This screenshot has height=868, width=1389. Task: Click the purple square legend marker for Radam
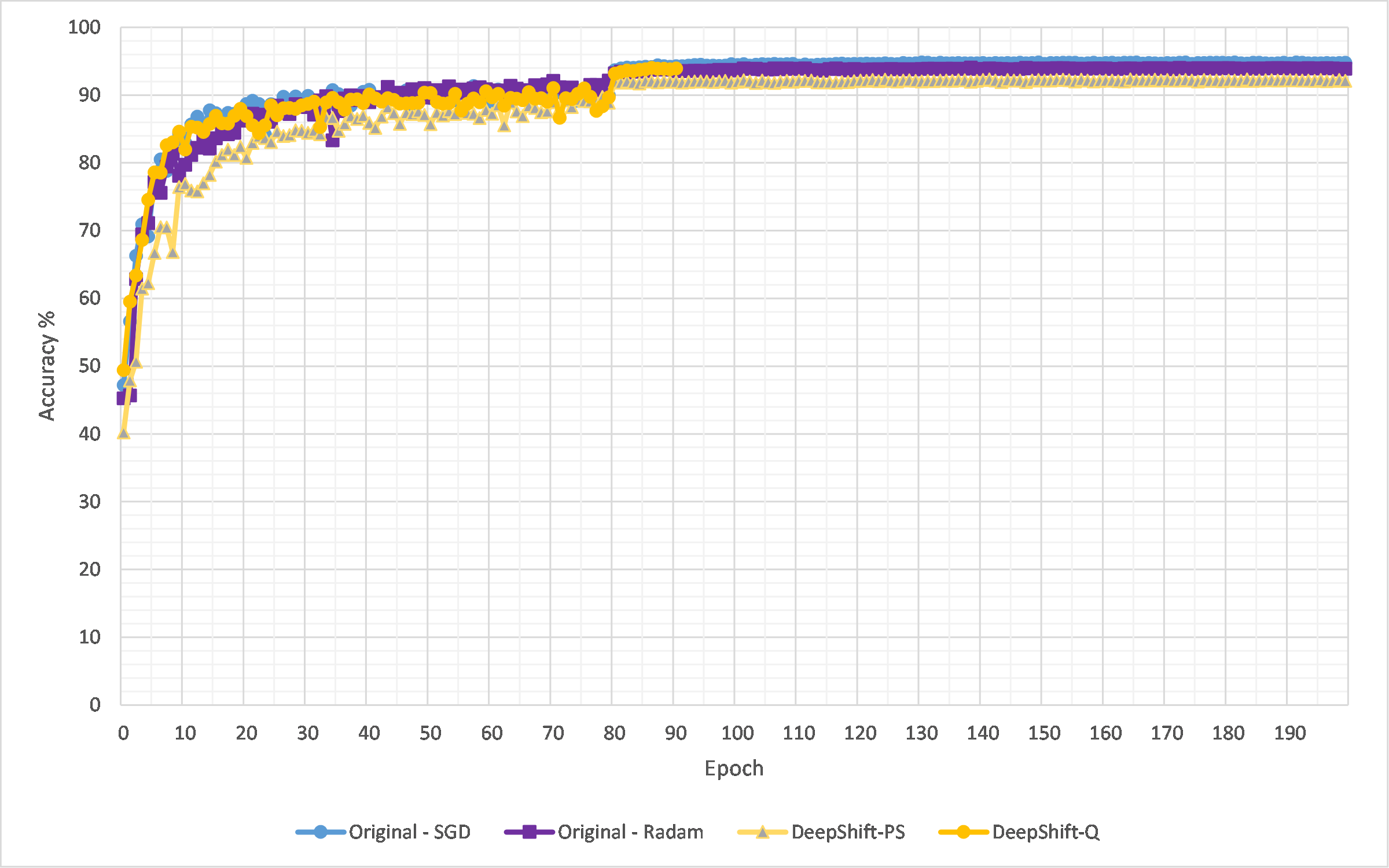tap(529, 832)
